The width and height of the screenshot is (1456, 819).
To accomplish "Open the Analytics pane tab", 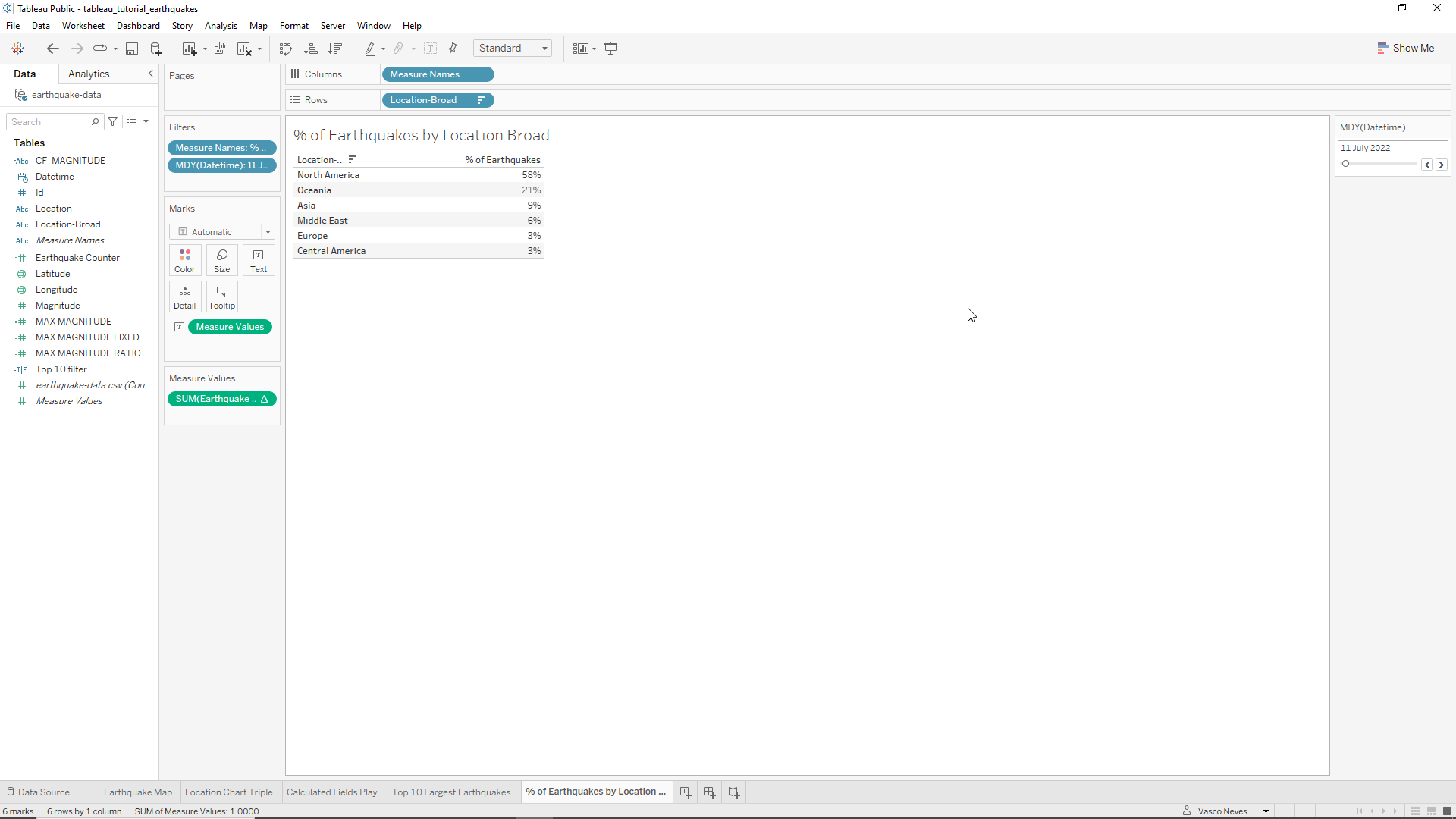I will click(x=89, y=74).
